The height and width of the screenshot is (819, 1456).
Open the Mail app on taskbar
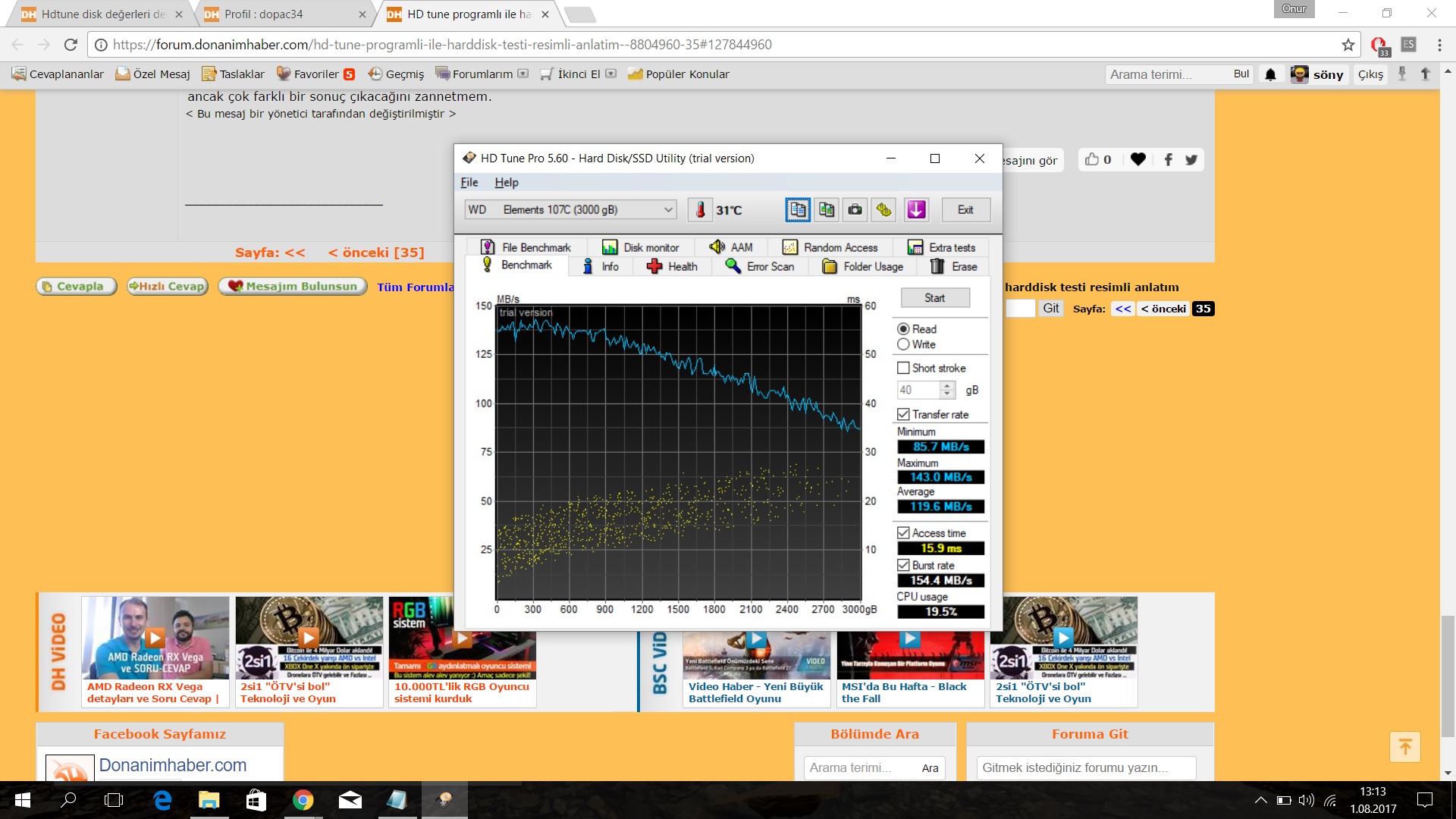(350, 800)
